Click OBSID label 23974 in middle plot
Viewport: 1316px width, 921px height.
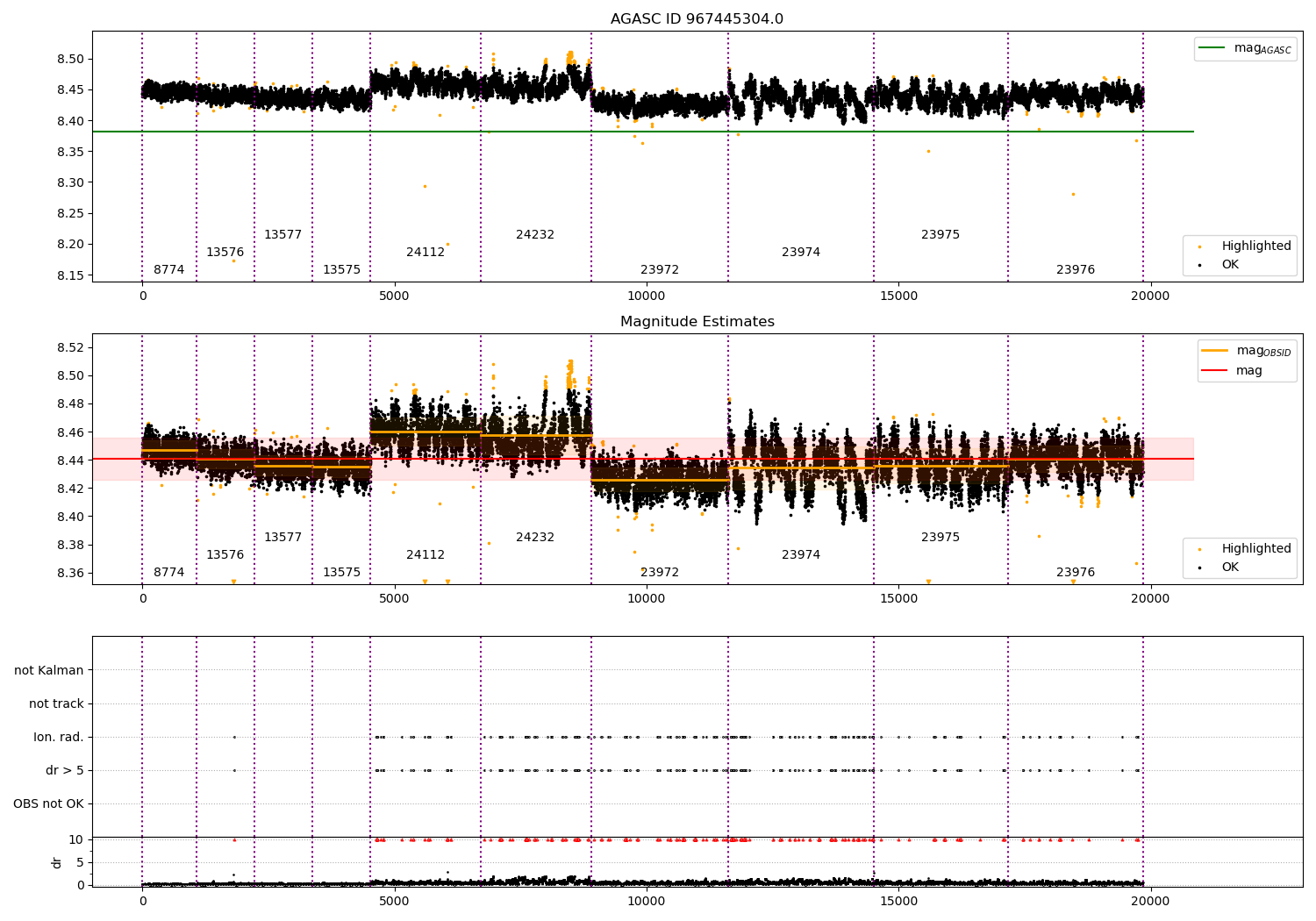[x=801, y=555]
